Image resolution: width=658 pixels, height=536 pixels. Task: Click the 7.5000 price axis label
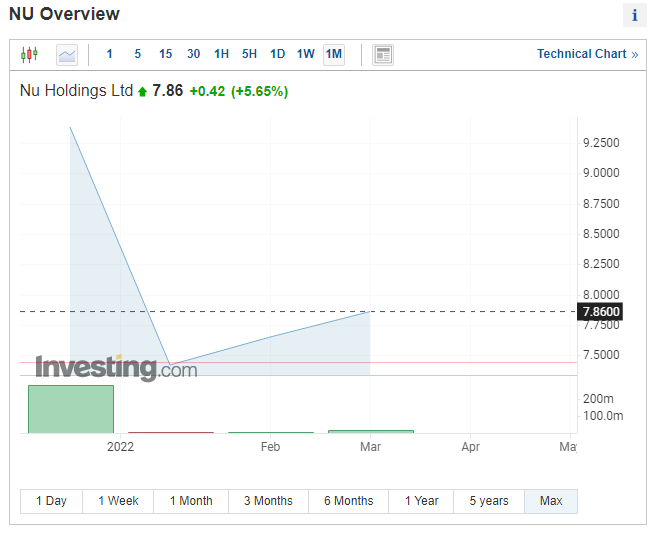pyautogui.click(x=601, y=355)
